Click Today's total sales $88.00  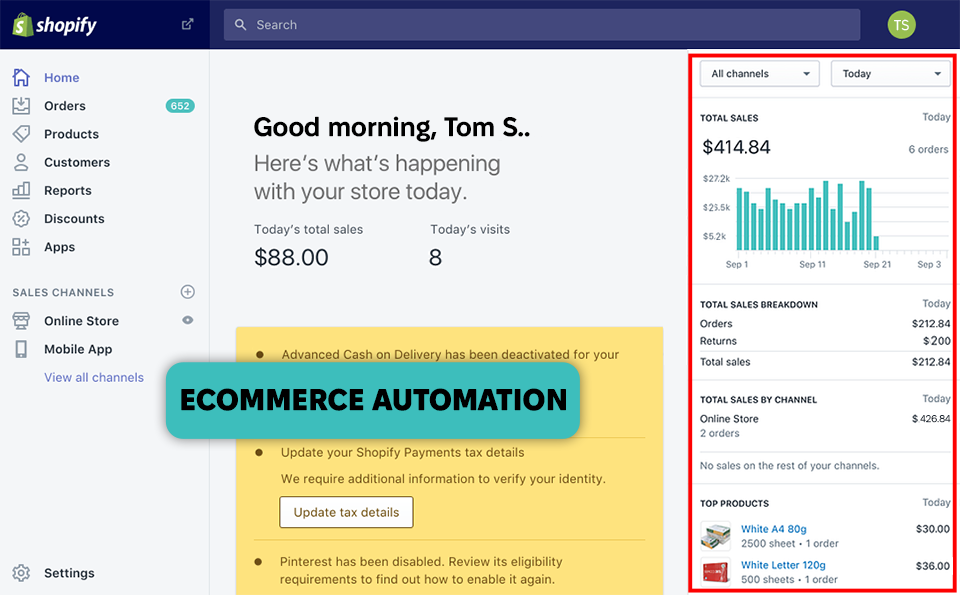click(x=291, y=257)
